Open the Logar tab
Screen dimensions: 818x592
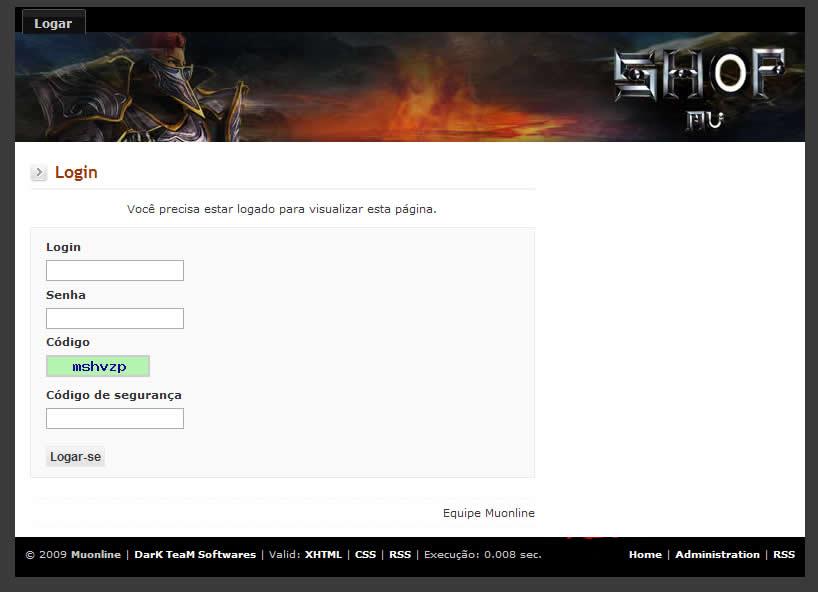(x=53, y=23)
